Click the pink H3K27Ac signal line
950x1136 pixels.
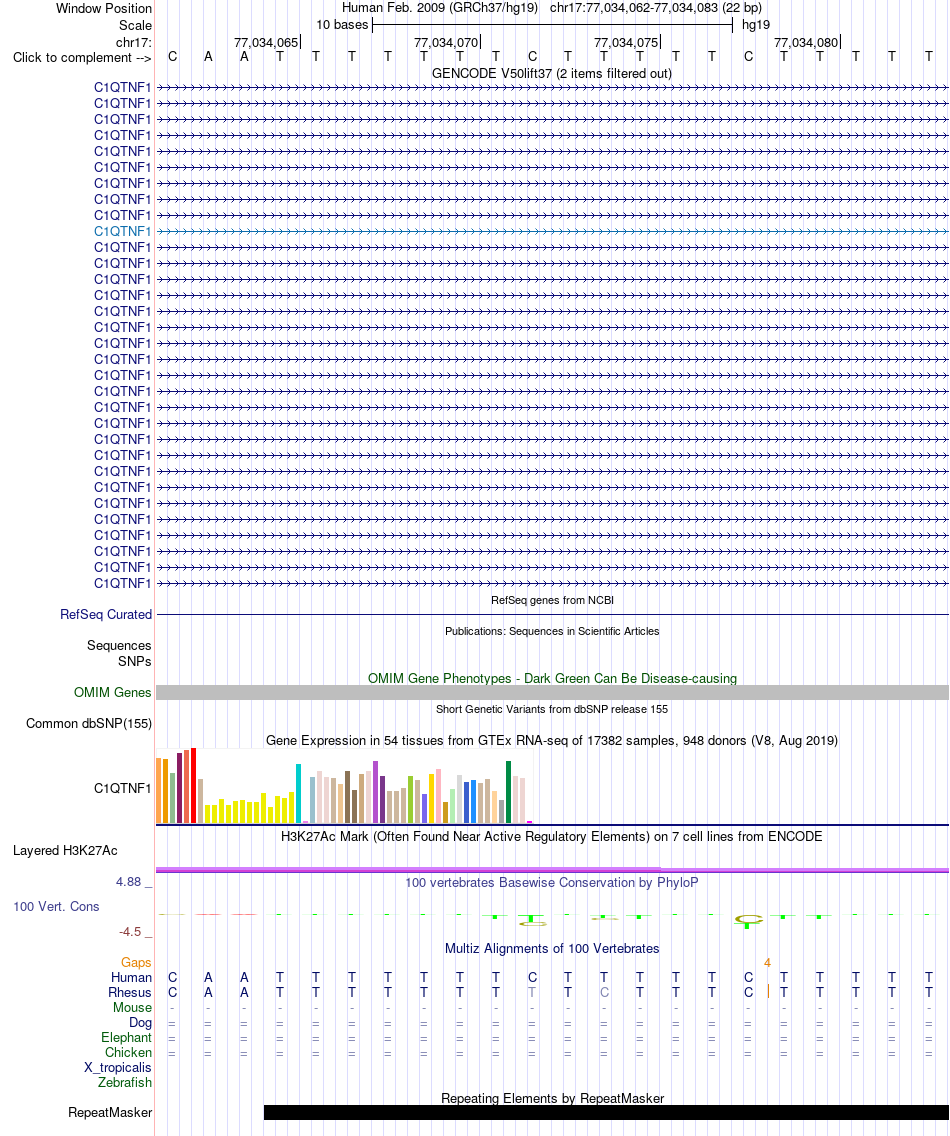point(552,869)
